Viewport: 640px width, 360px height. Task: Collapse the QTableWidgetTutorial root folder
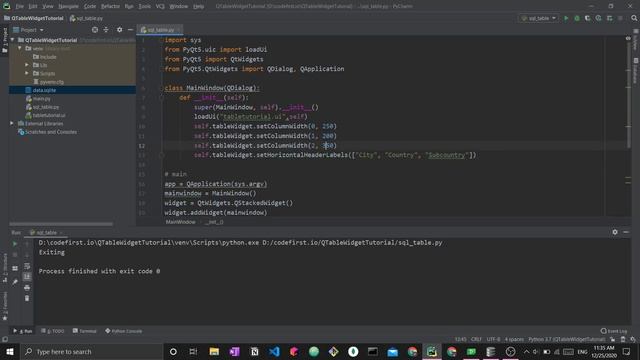(x=13, y=40)
